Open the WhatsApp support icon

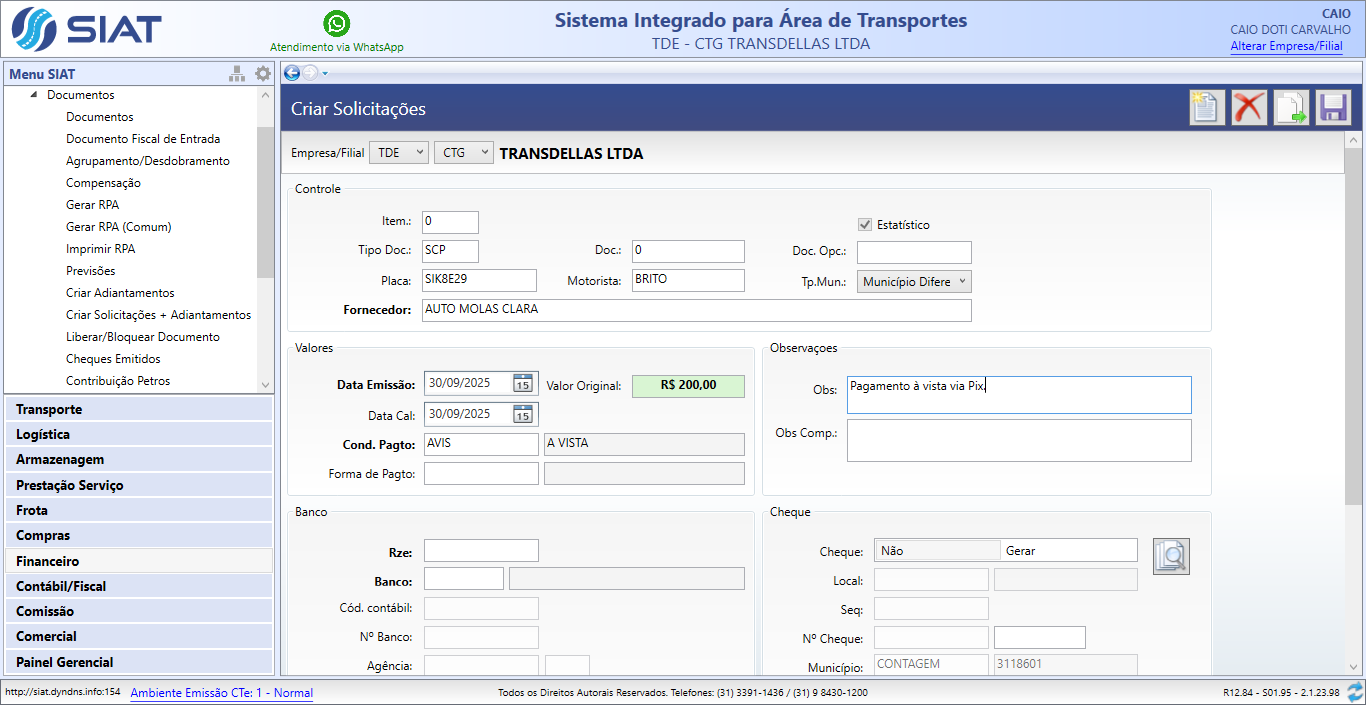[x=337, y=23]
